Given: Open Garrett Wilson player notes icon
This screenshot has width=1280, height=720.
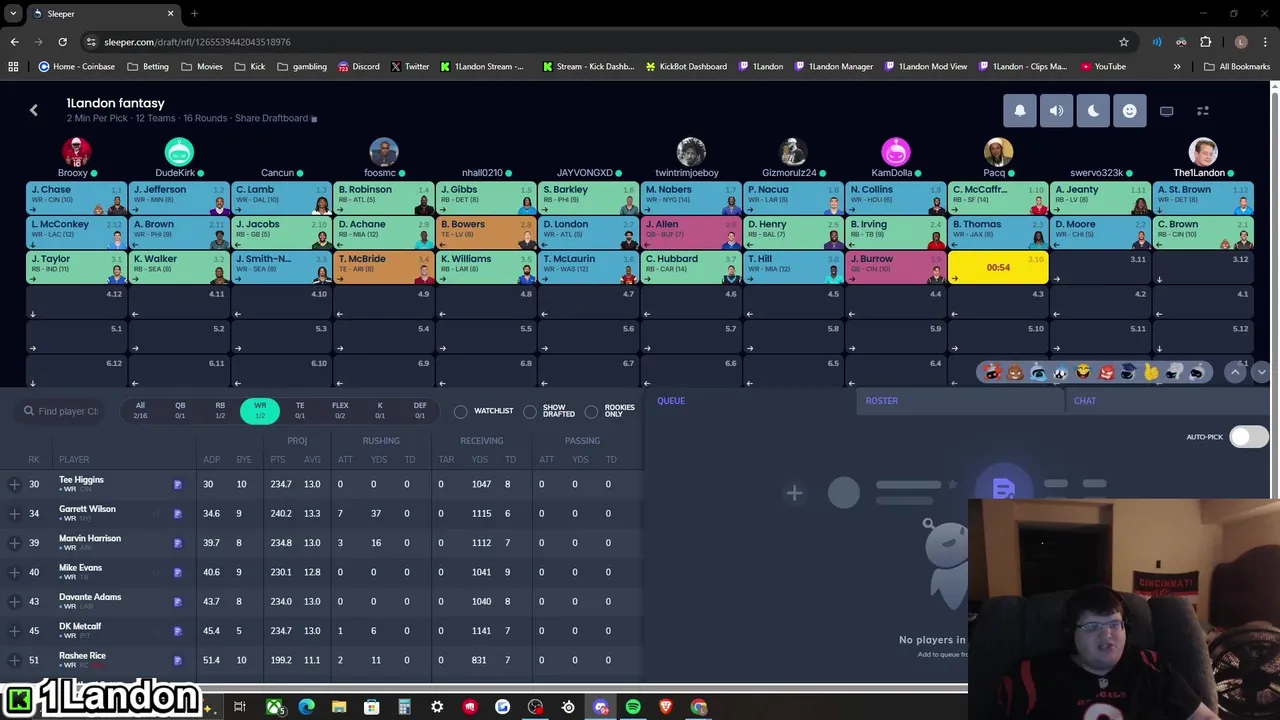Looking at the screenshot, I should tap(178, 514).
